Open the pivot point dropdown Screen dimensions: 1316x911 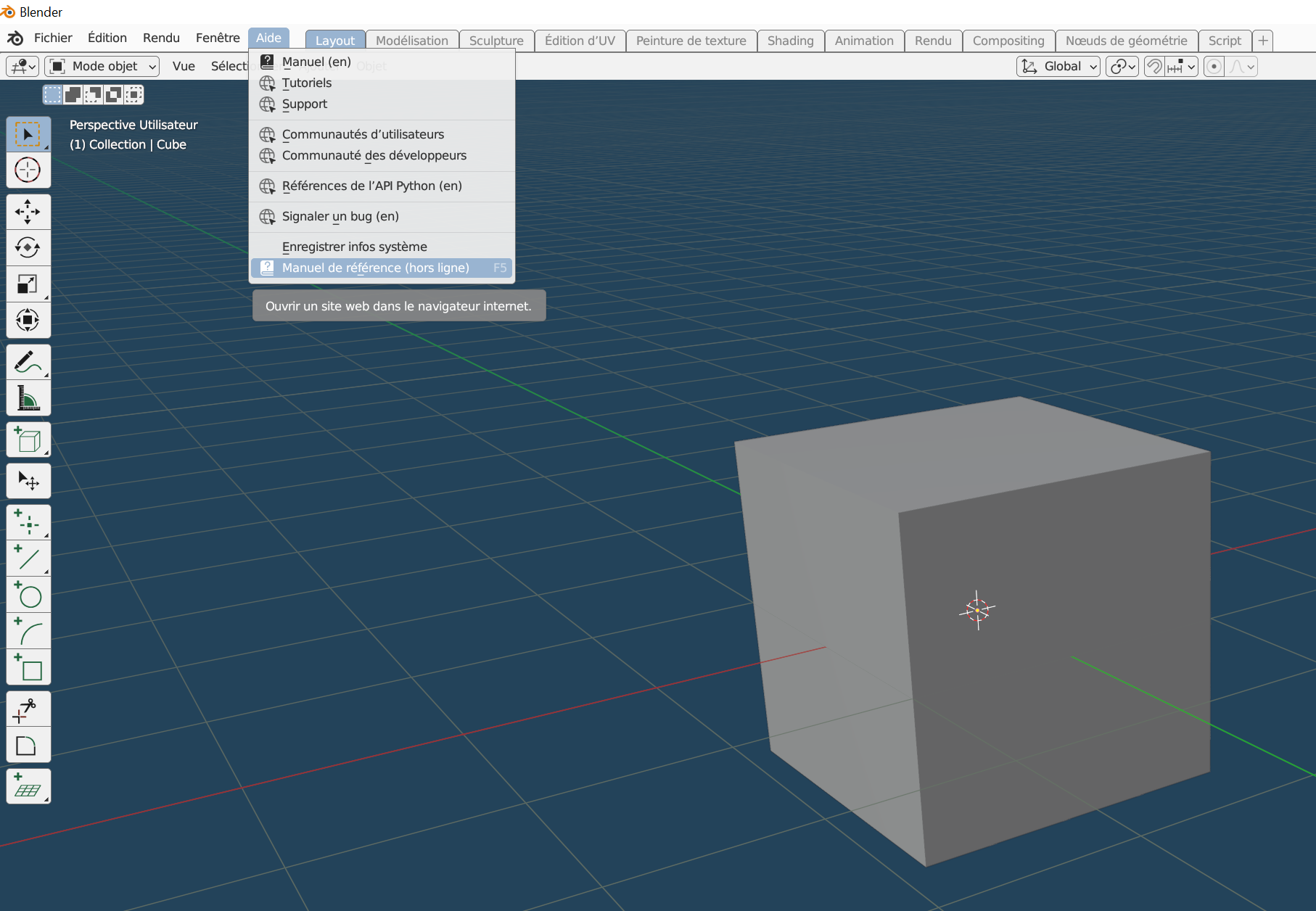click(1122, 67)
